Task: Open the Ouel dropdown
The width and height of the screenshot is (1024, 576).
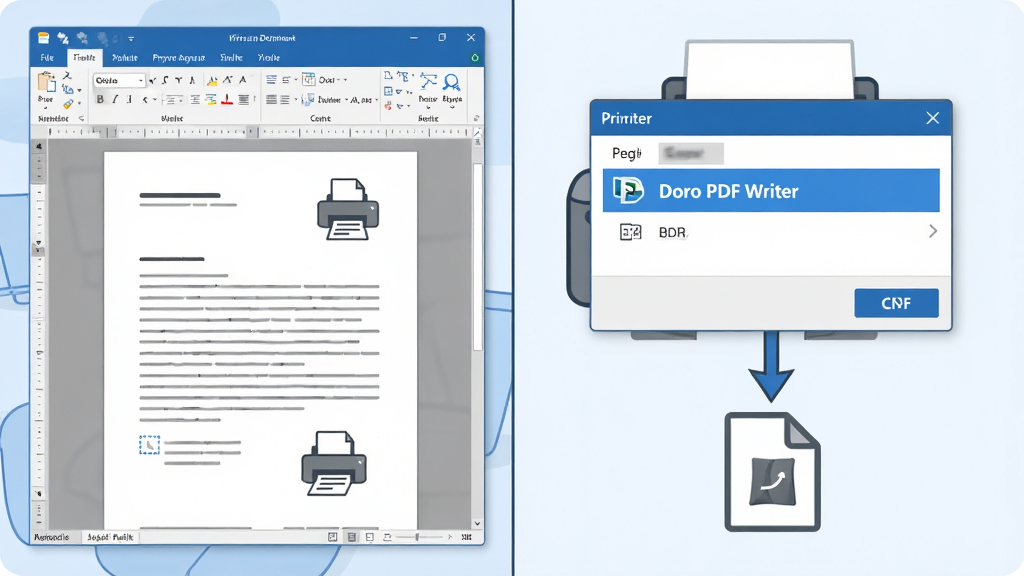Action: click(345, 80)
